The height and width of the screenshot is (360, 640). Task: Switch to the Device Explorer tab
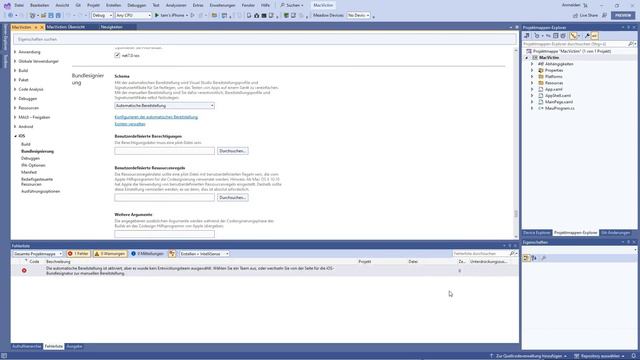(537, 233)
